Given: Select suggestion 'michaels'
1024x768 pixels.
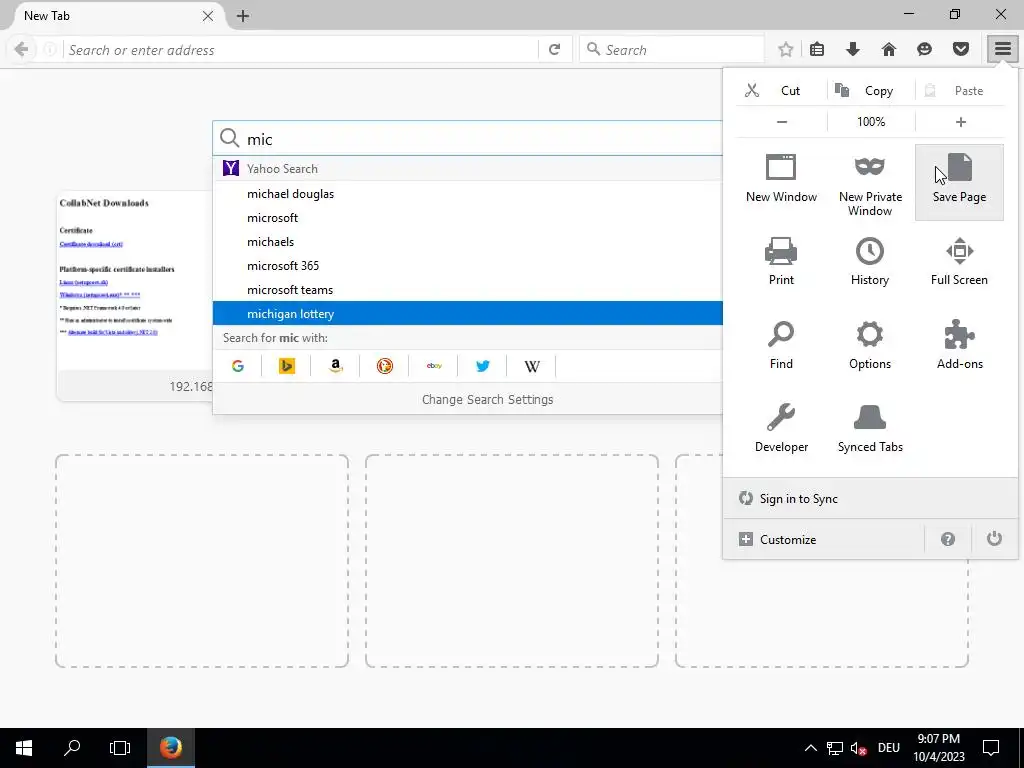Looking at the screenshot, I should pyautogui.click(x=468, y=242).
